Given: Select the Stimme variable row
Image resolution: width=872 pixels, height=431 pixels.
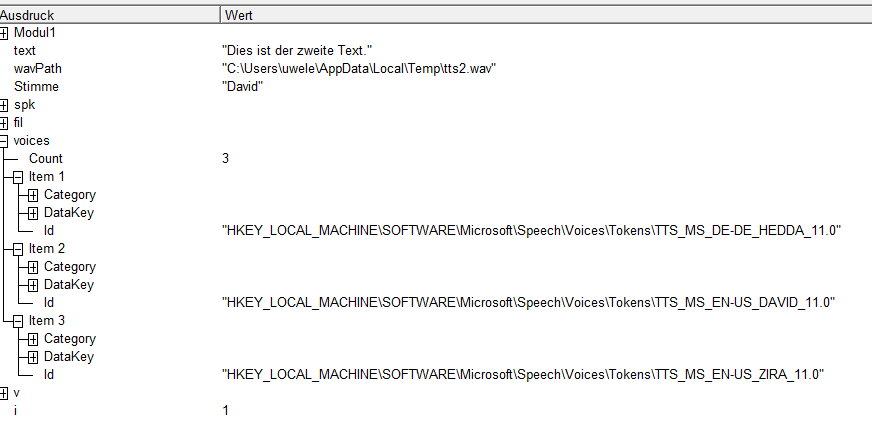Looking at the screenshot, I should tap(436, 87).
